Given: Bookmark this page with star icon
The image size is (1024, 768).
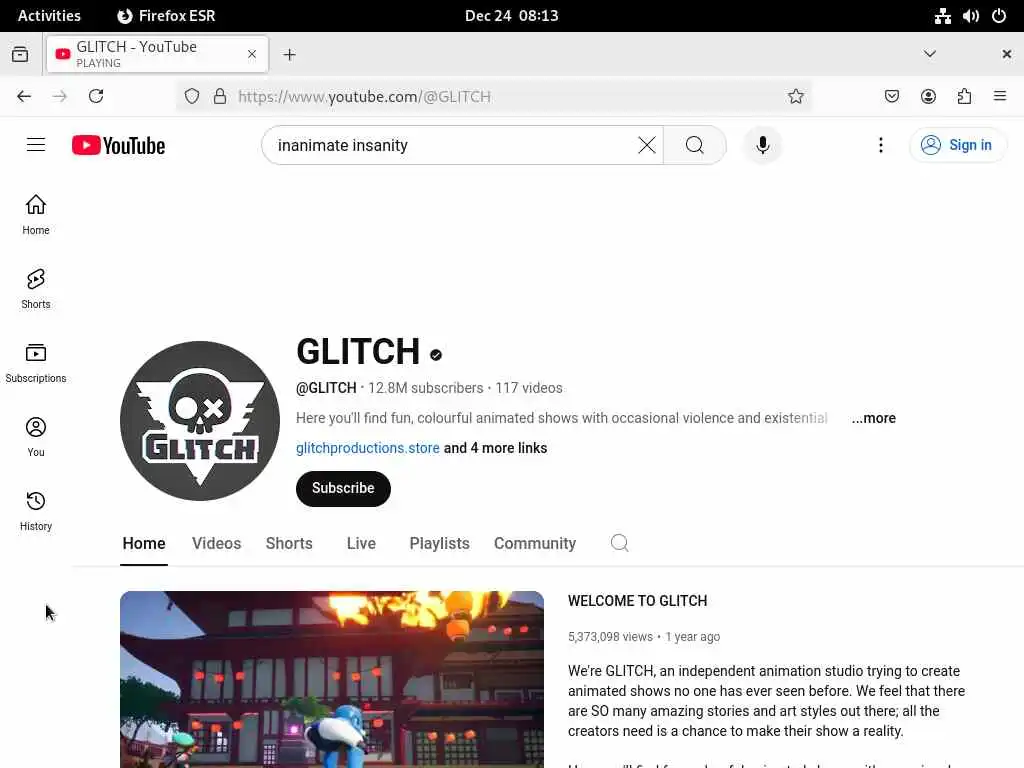Looking at the screenshot, I should (795, 97).
